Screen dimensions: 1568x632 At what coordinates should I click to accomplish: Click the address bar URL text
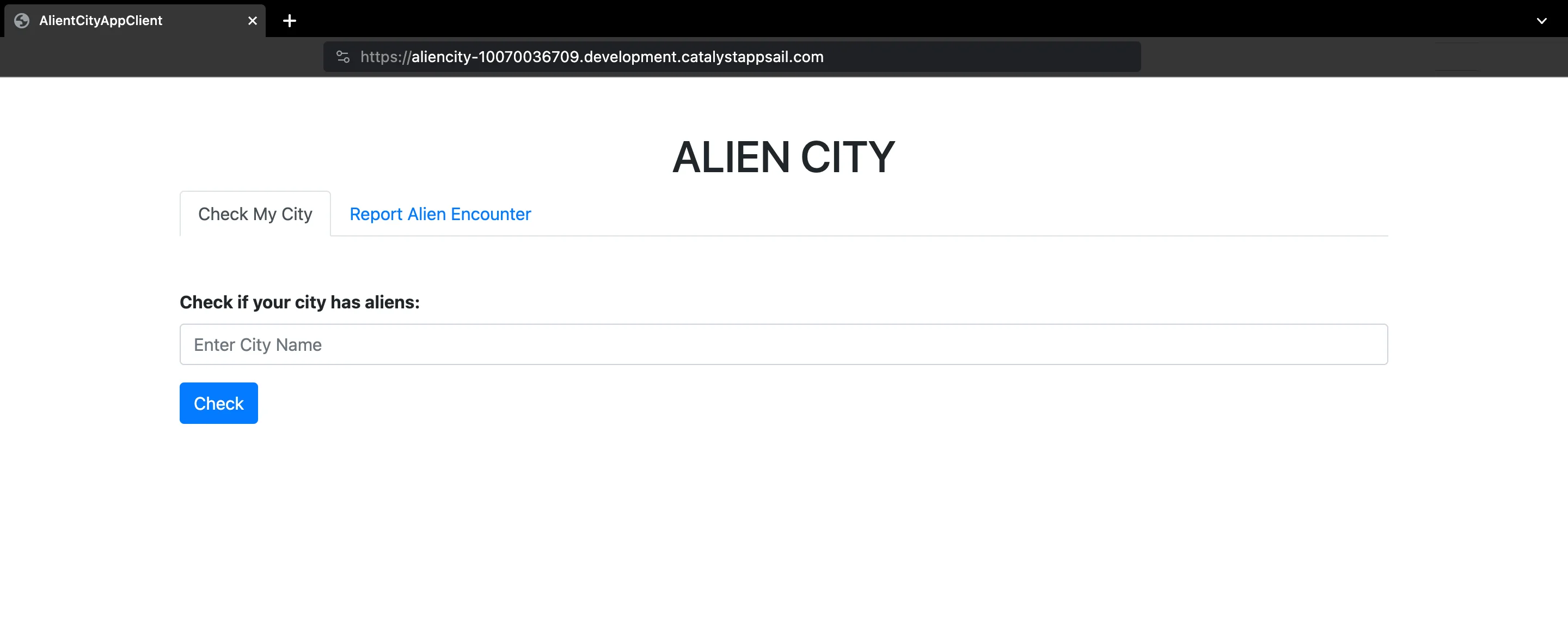(x=592, y=57)
